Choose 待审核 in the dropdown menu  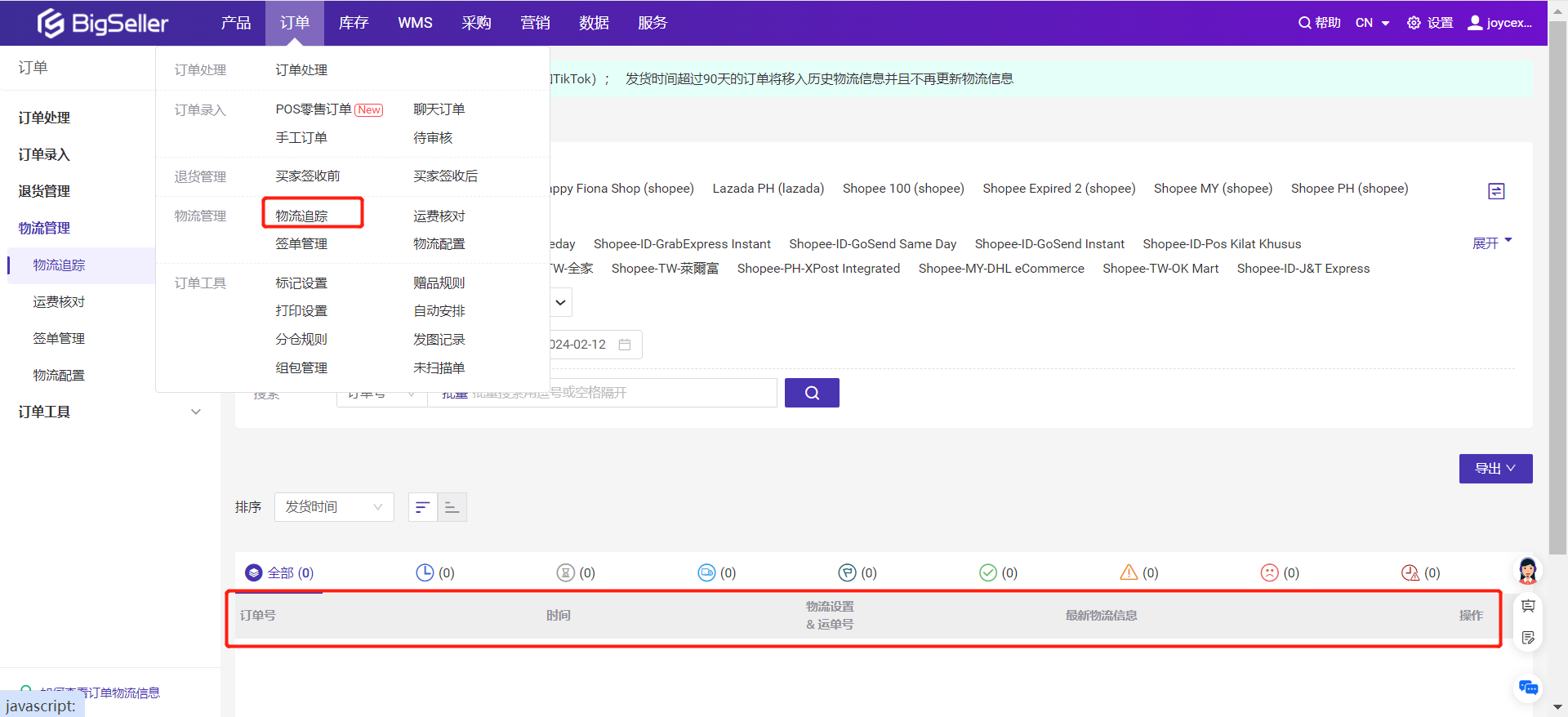(x=433, y=137)
